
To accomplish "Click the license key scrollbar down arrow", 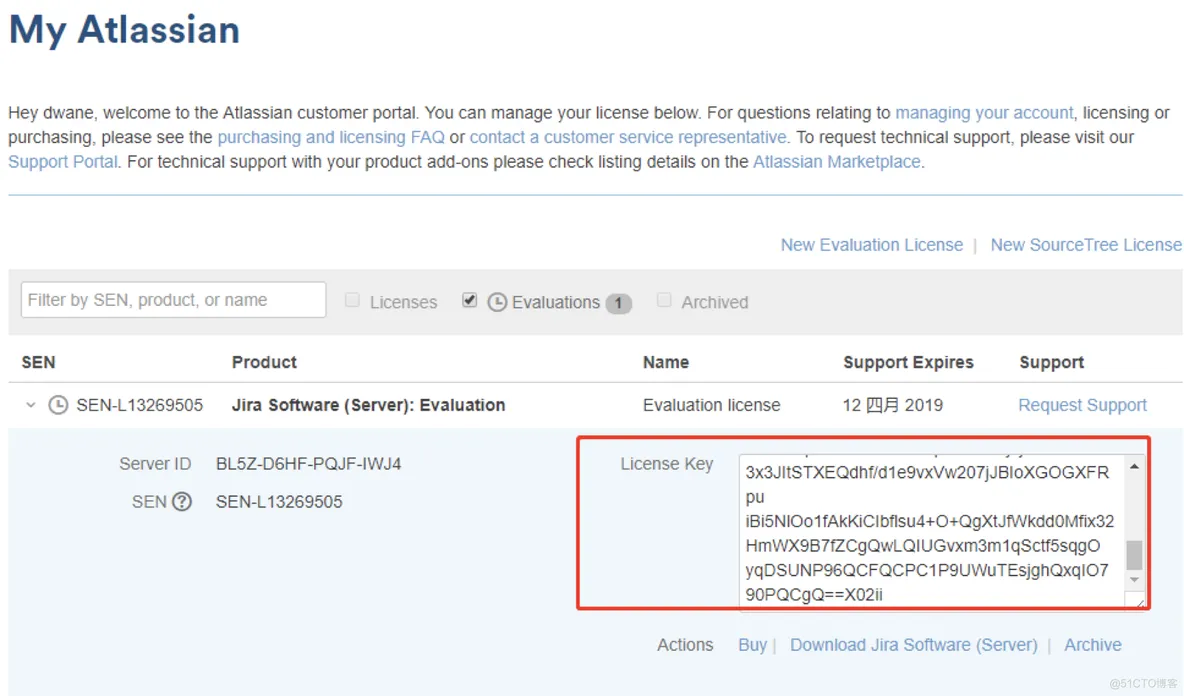I will pos(1134,581).
